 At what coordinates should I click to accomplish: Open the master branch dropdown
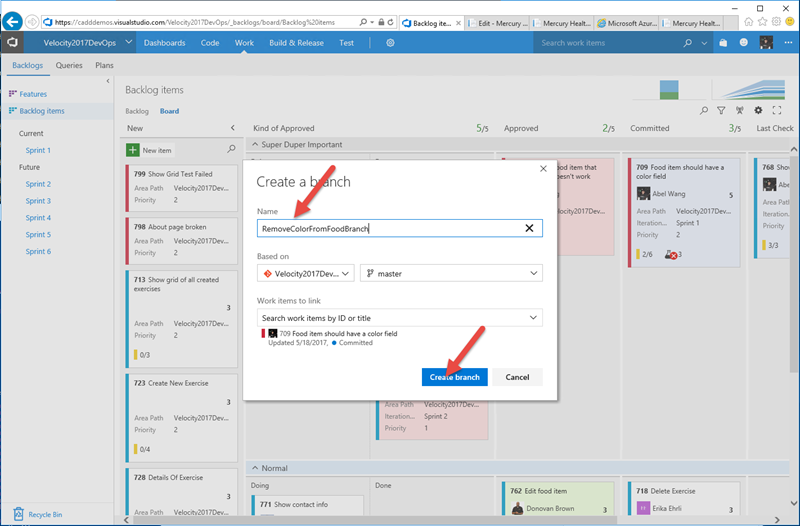(x=451, y=273)
